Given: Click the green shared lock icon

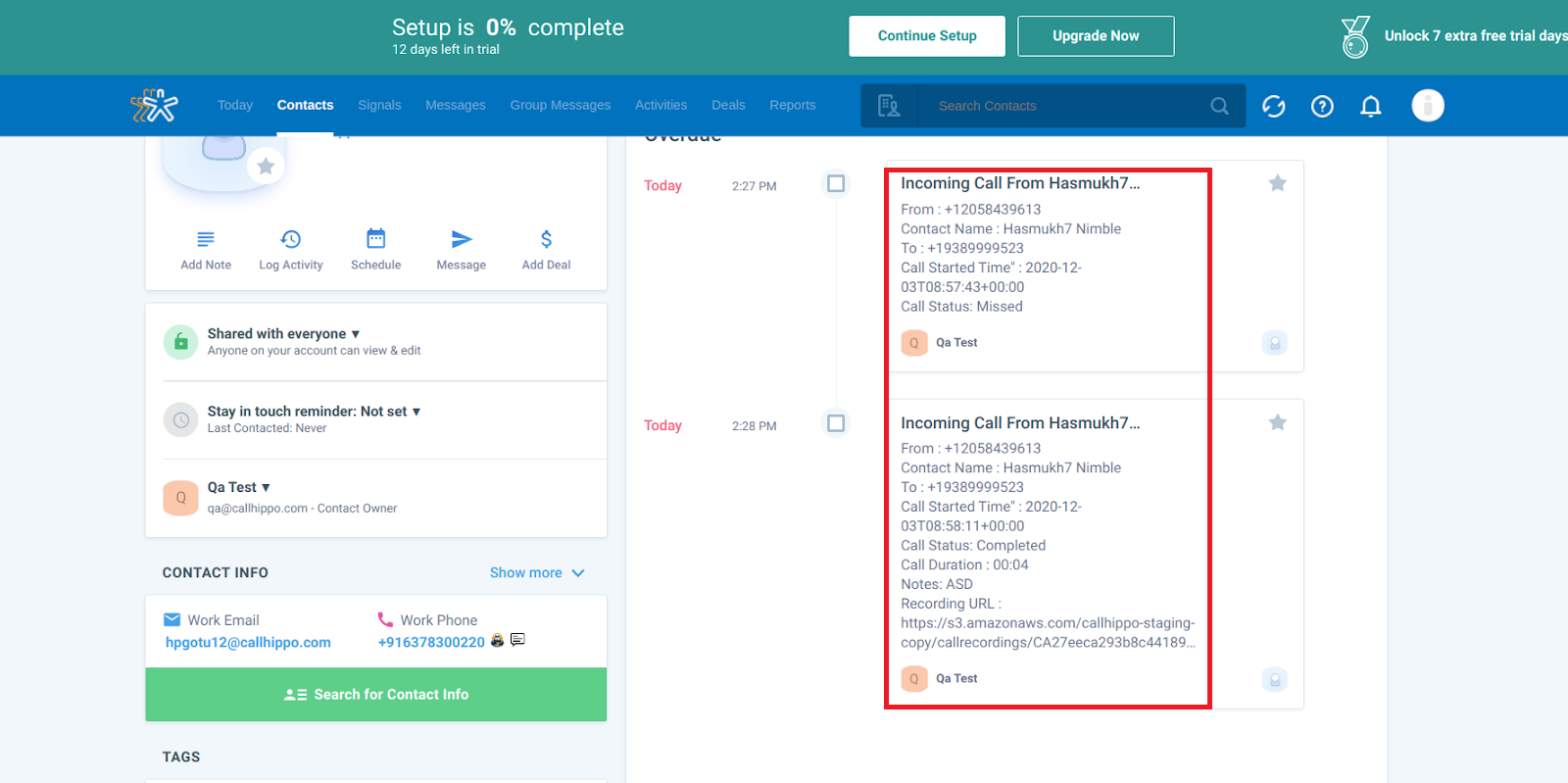Looking at the screenshot, I should click(180, 342).
